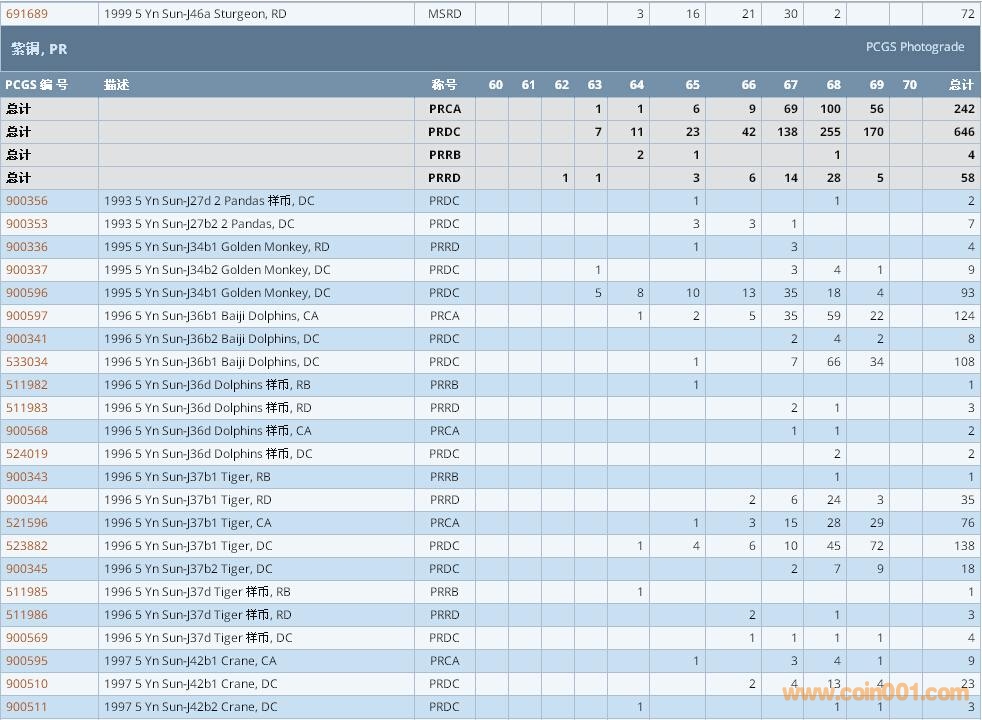Click the 称号 column header
This screenshot has height=720, width=982.
[444, 85]
